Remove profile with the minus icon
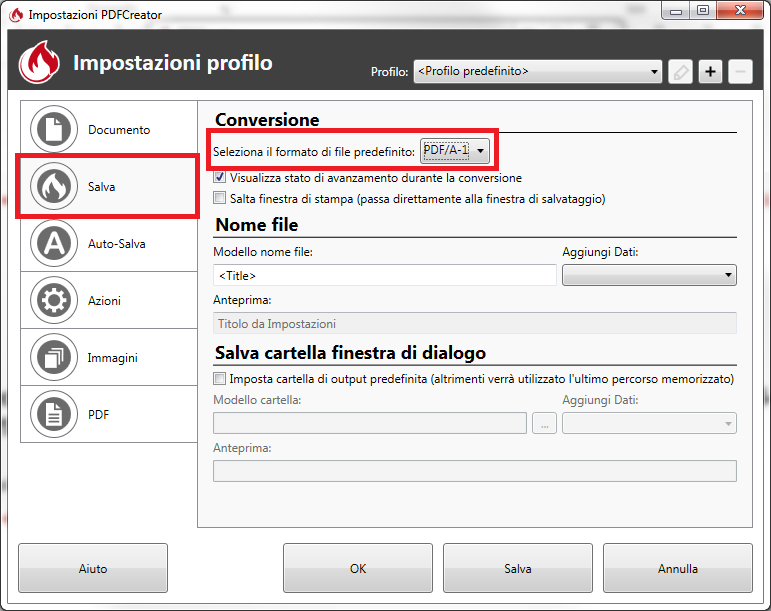The height and width of the screenshot is (611, 771). pos(741,72)
